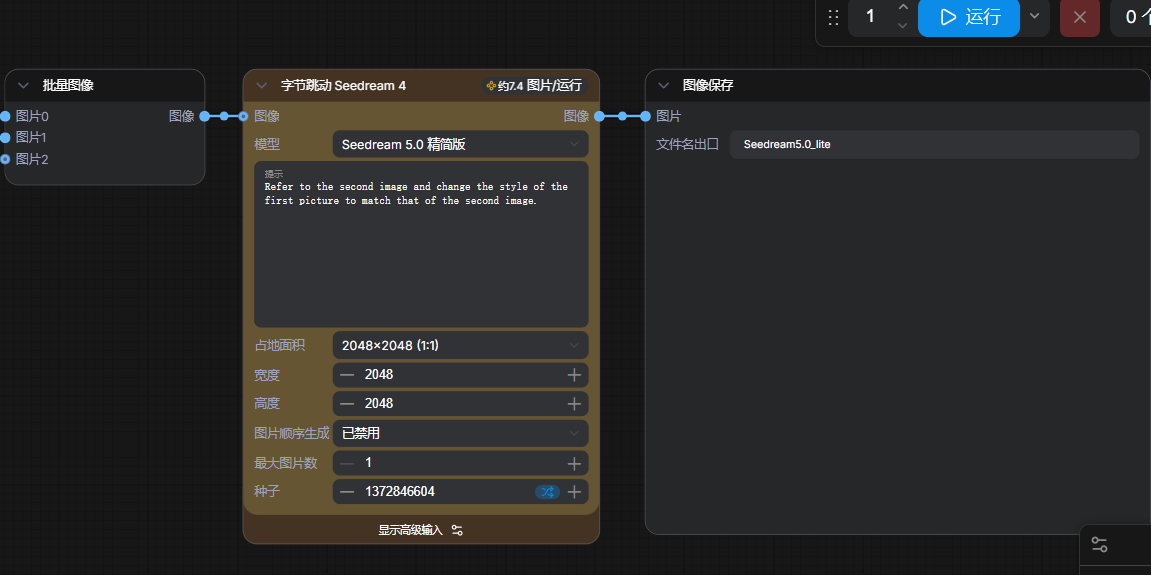Click the blue 运行 run button

968,16
